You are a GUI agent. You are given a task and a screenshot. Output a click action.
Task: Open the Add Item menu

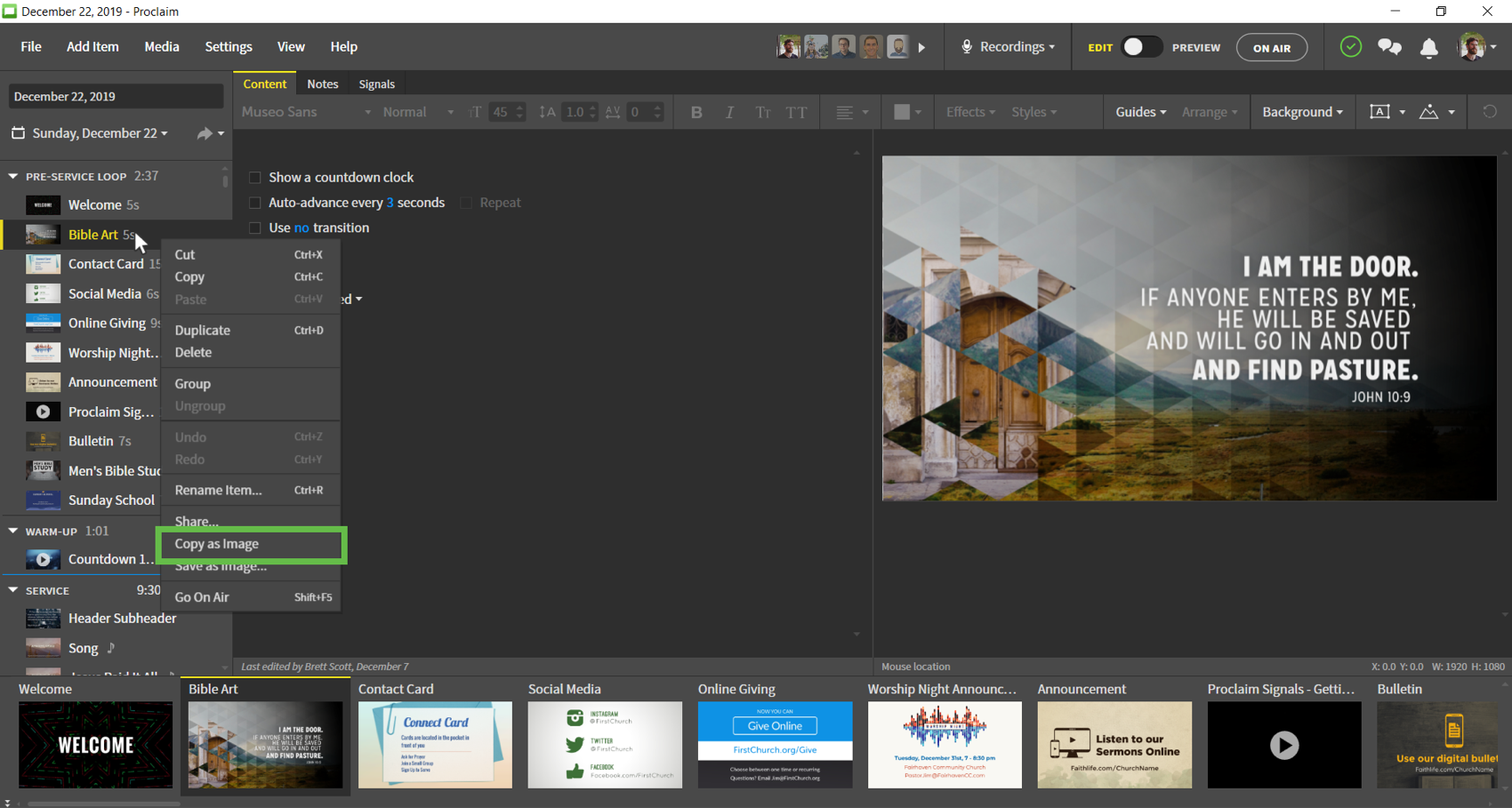tap(92, 47)
